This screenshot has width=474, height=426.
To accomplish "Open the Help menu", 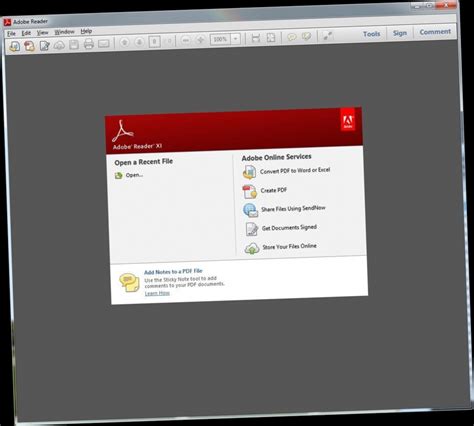I will tap(86, 31).
